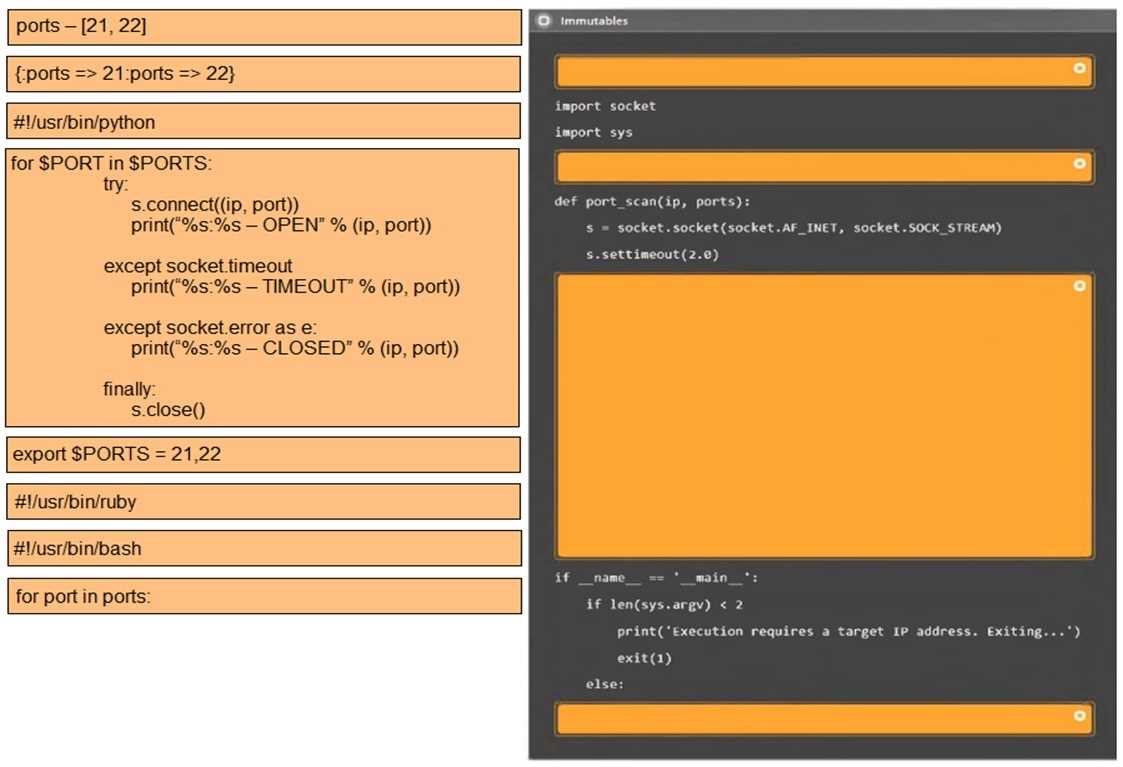Click the #!/usr/bin/bash shebang token

[263, 548]
